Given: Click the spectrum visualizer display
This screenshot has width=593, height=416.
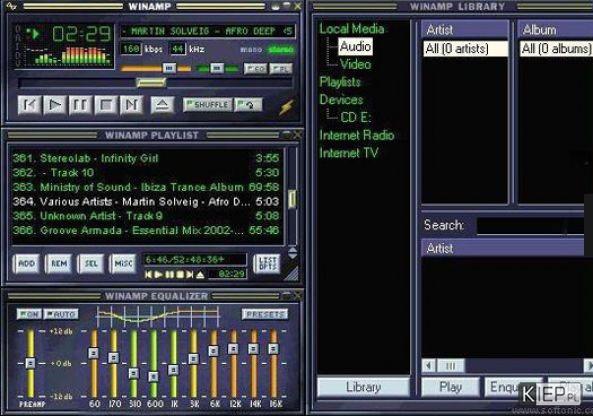Looking at the screenshot, I should point(69,56).
